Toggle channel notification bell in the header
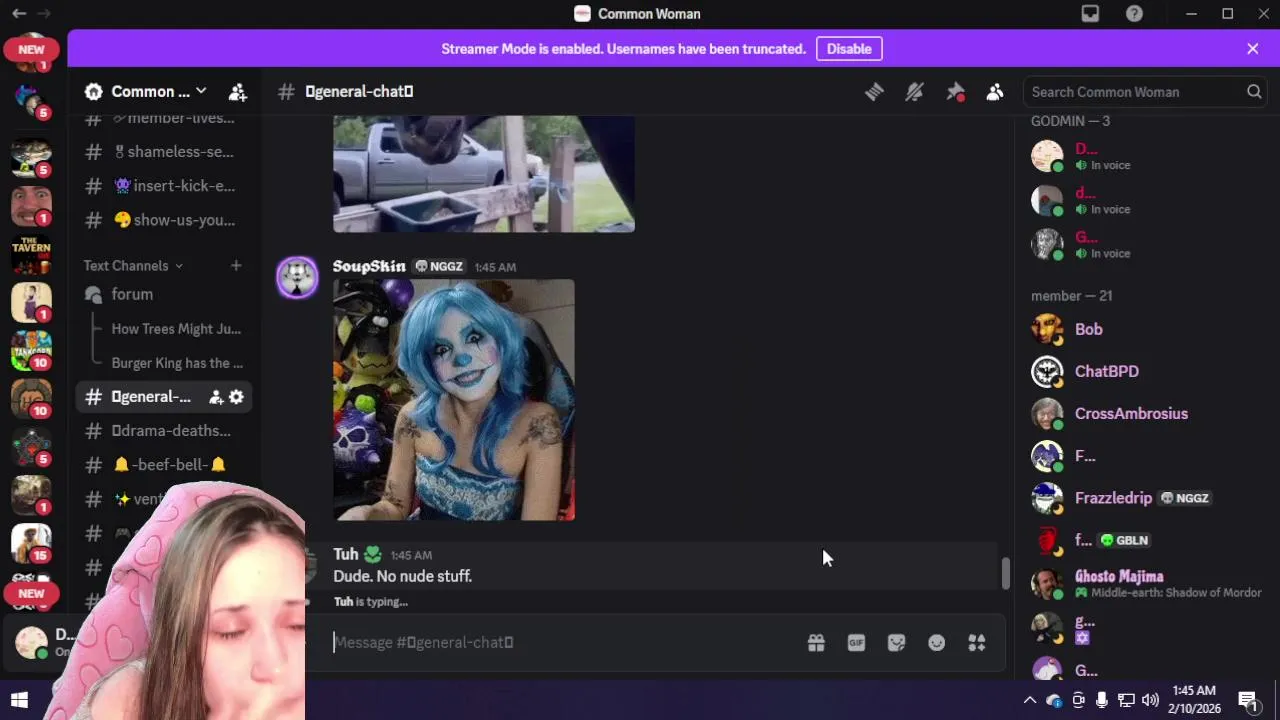 (x=914, y=92)
